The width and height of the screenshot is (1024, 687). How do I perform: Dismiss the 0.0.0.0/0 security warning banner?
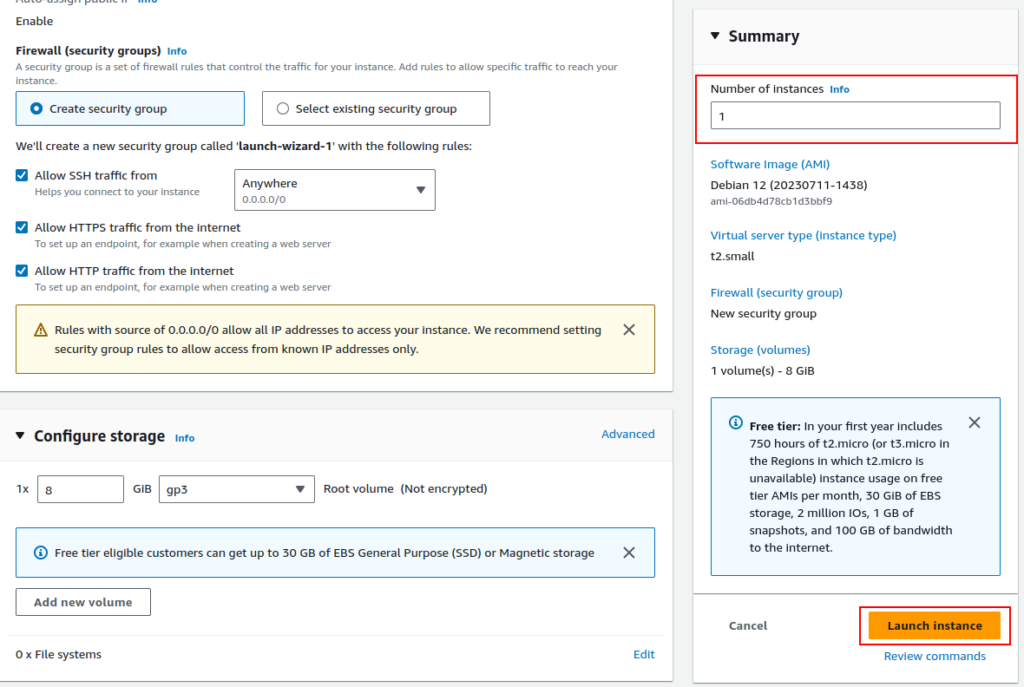(x=629, y=330)
